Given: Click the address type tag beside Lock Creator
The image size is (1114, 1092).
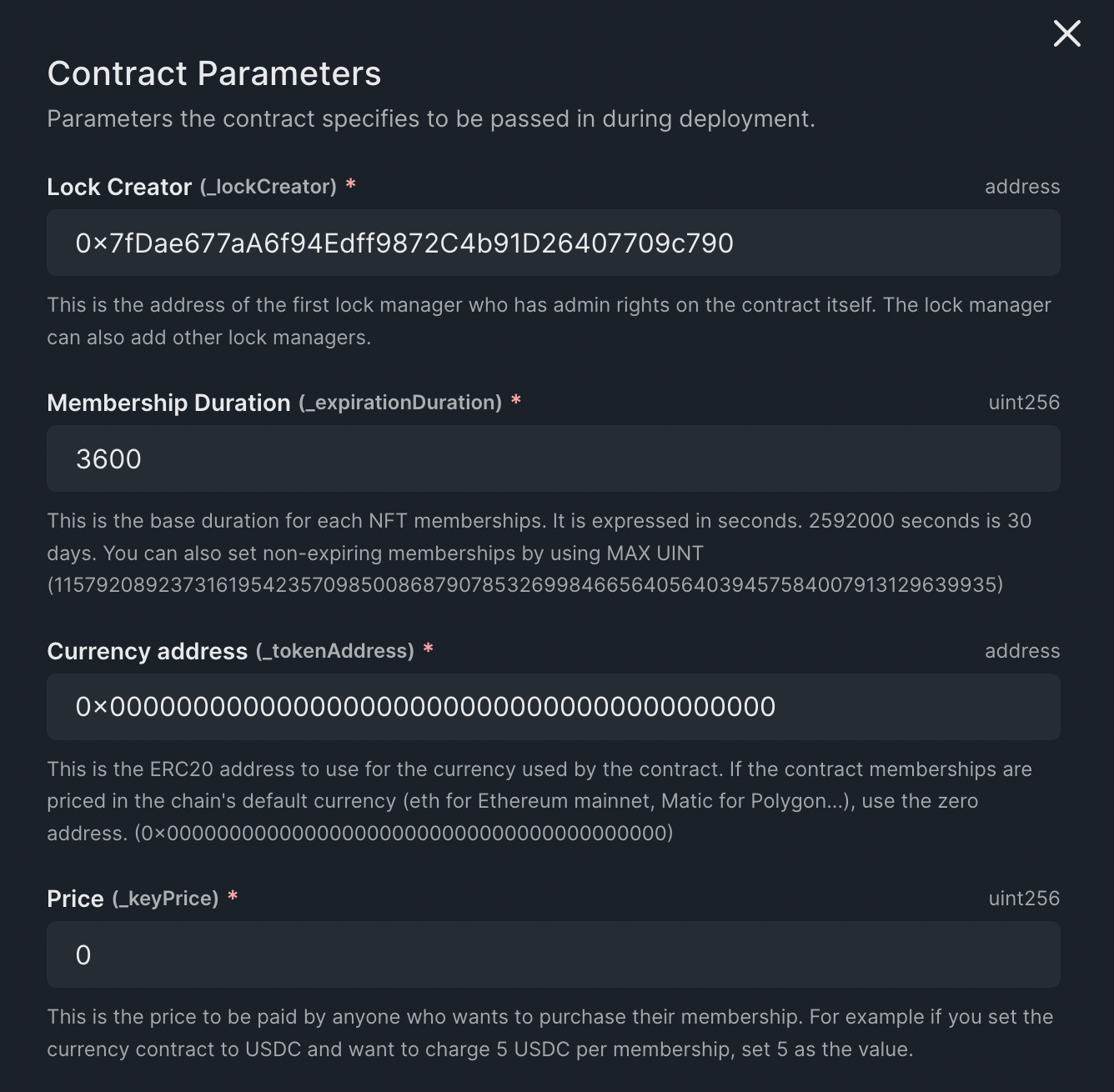Looking at the screenshot, I should (x=1022, y=187).
